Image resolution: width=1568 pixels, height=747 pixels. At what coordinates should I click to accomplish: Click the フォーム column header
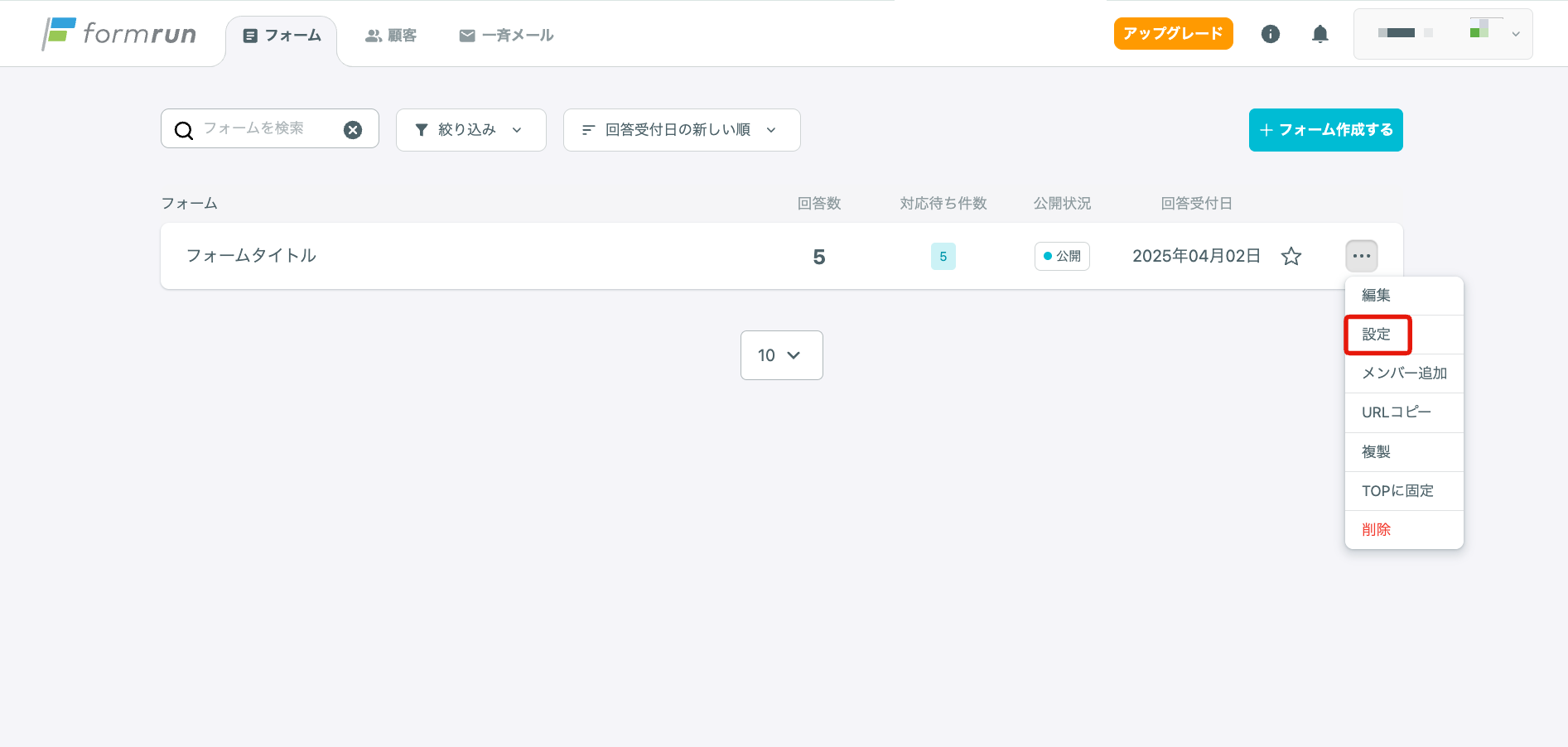pos(189,204)
